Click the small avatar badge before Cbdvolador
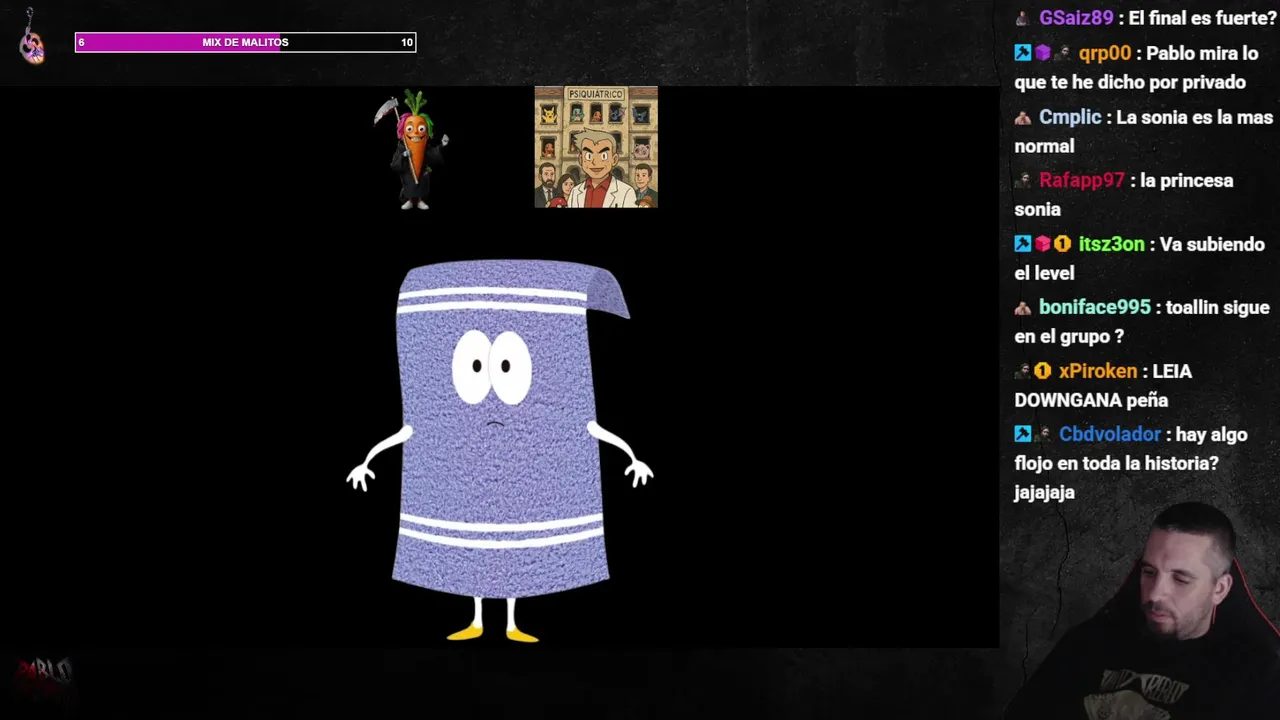 tap(1042, 434)
